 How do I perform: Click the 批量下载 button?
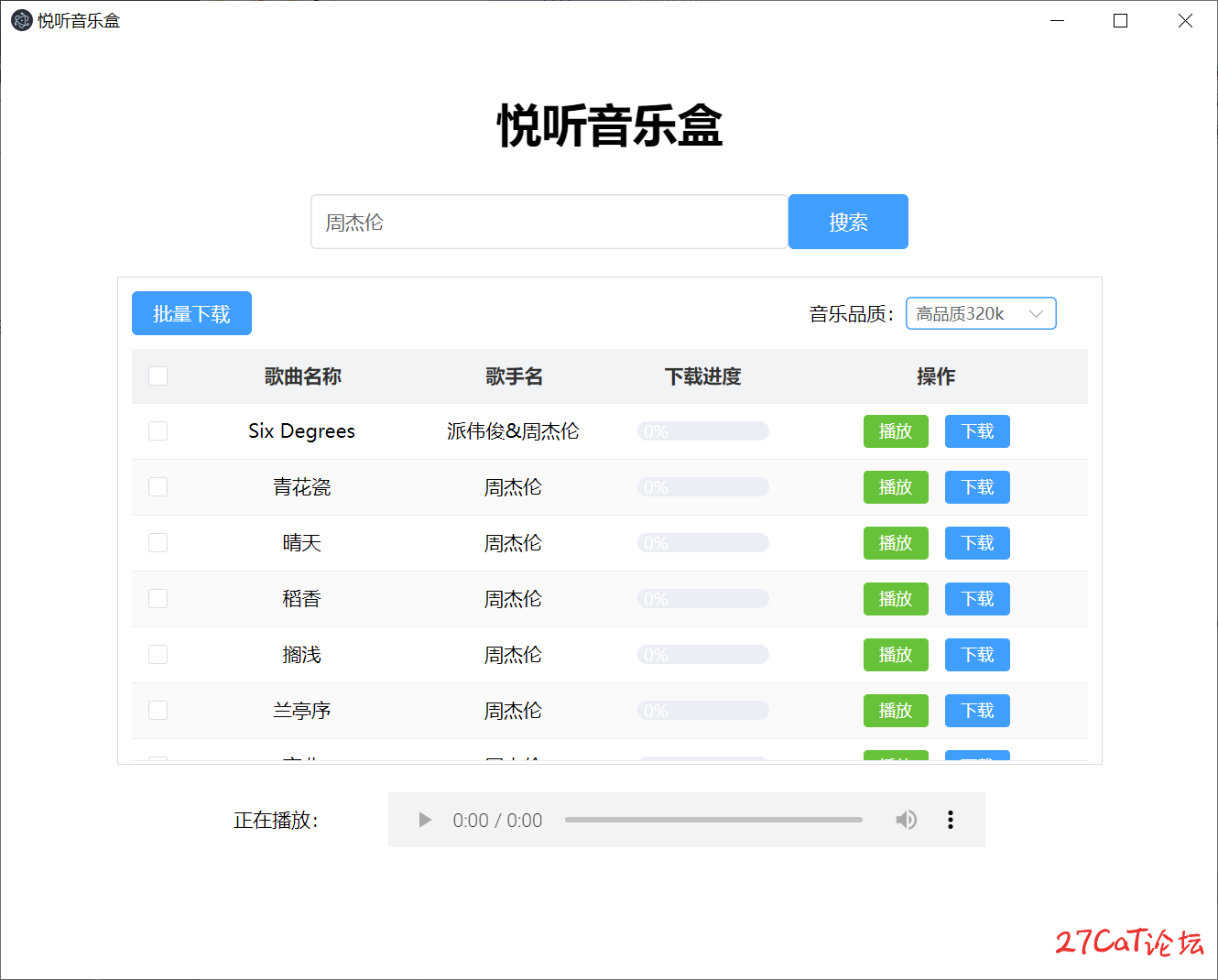[x=191, y=313]
